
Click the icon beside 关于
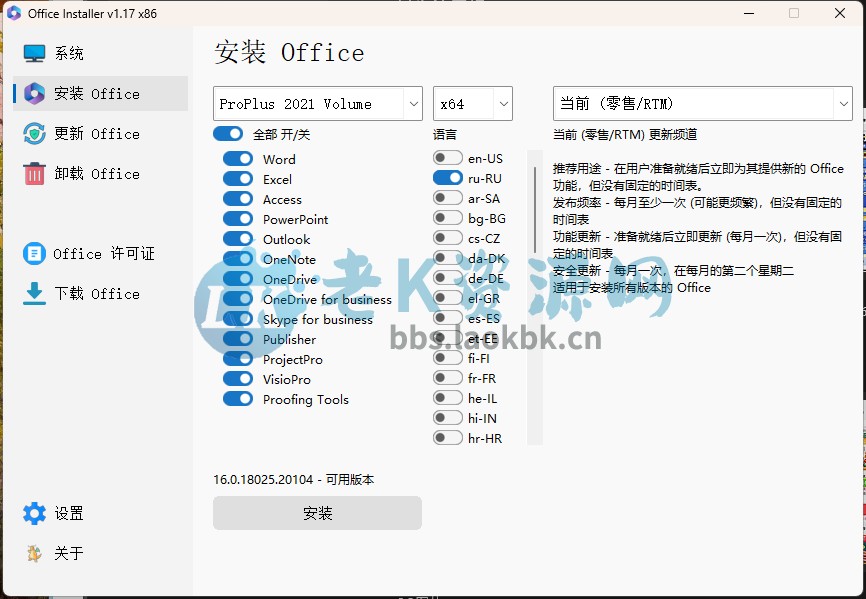pos(34,553)
